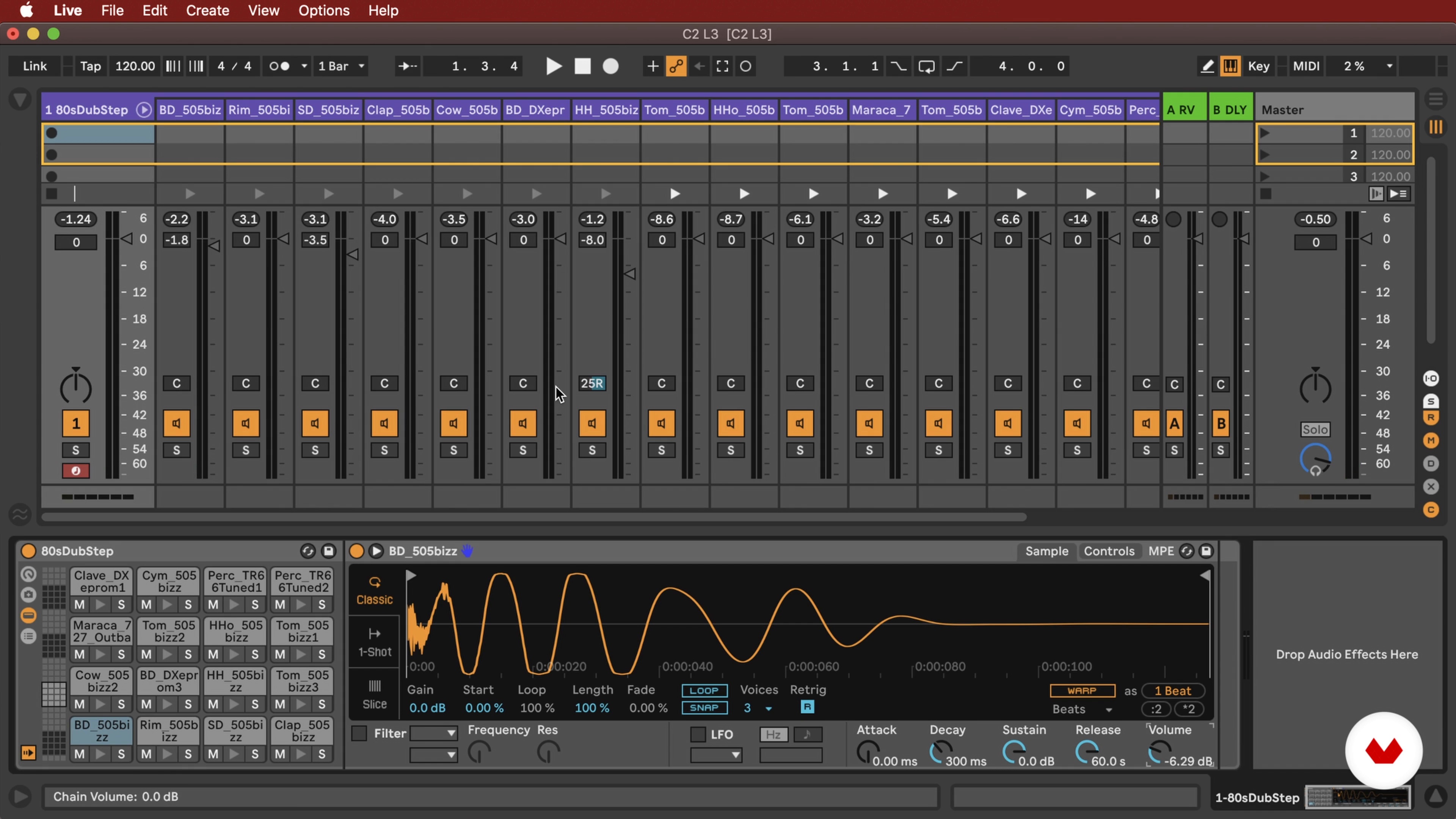
Task: Unfold the 80sDubStep group track
Action: point(144,110)
